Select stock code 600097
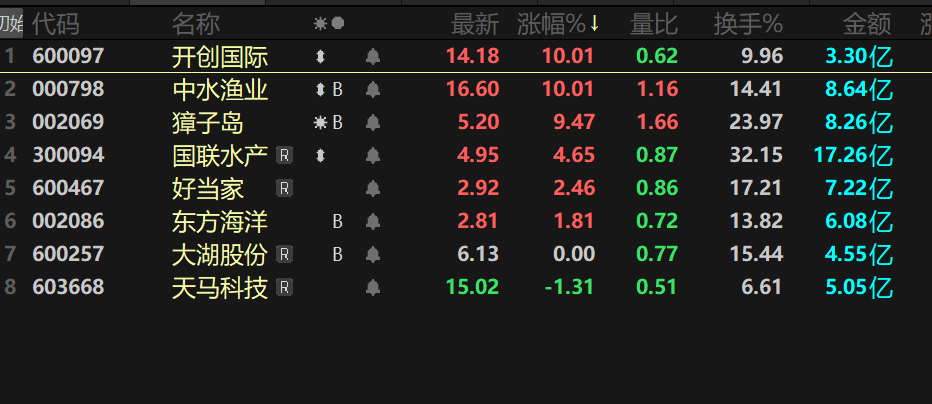Screen dimensions: 932x404 (x=68, y=56)
